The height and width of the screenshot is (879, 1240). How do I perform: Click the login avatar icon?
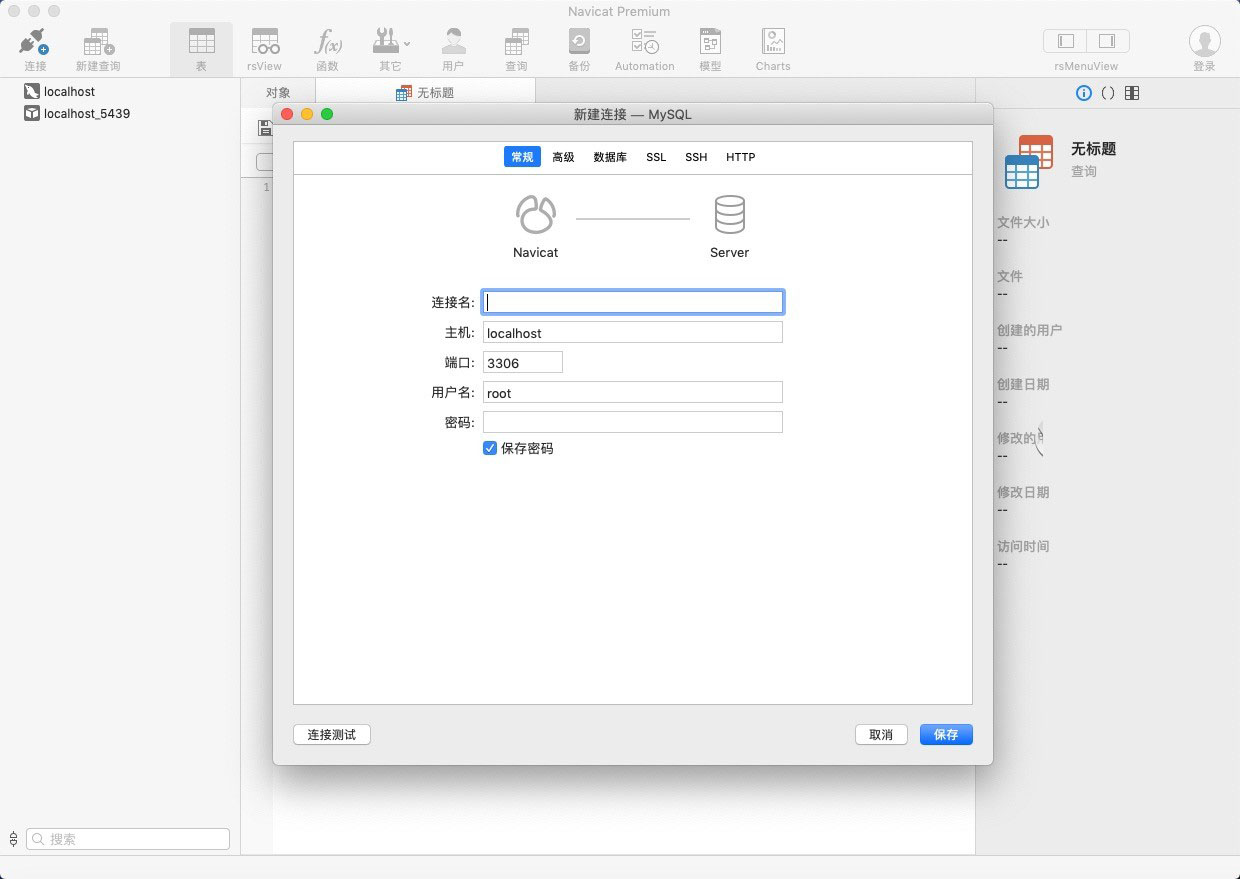coord(1204,41)
